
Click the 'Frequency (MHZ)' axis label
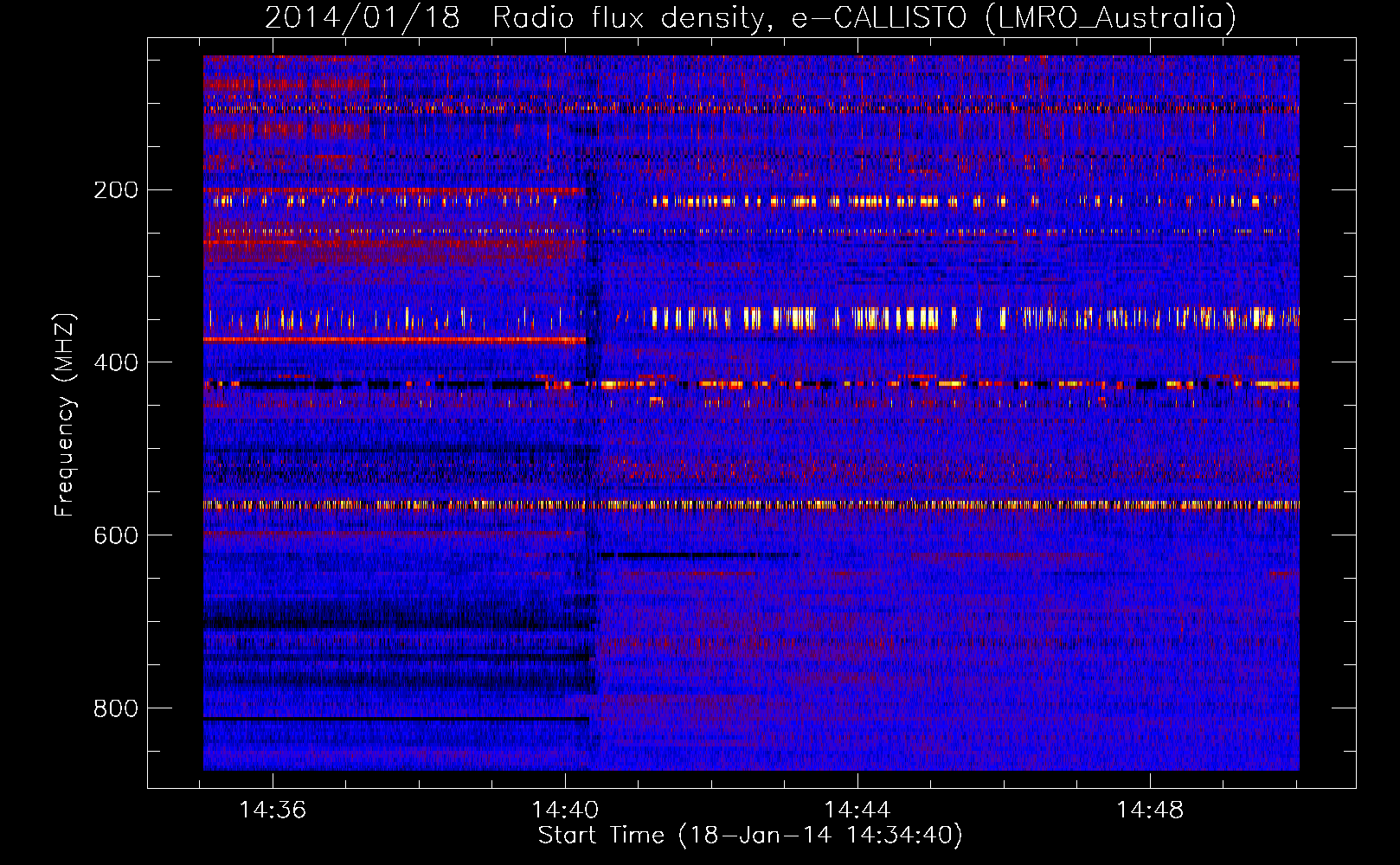point(65,415)
